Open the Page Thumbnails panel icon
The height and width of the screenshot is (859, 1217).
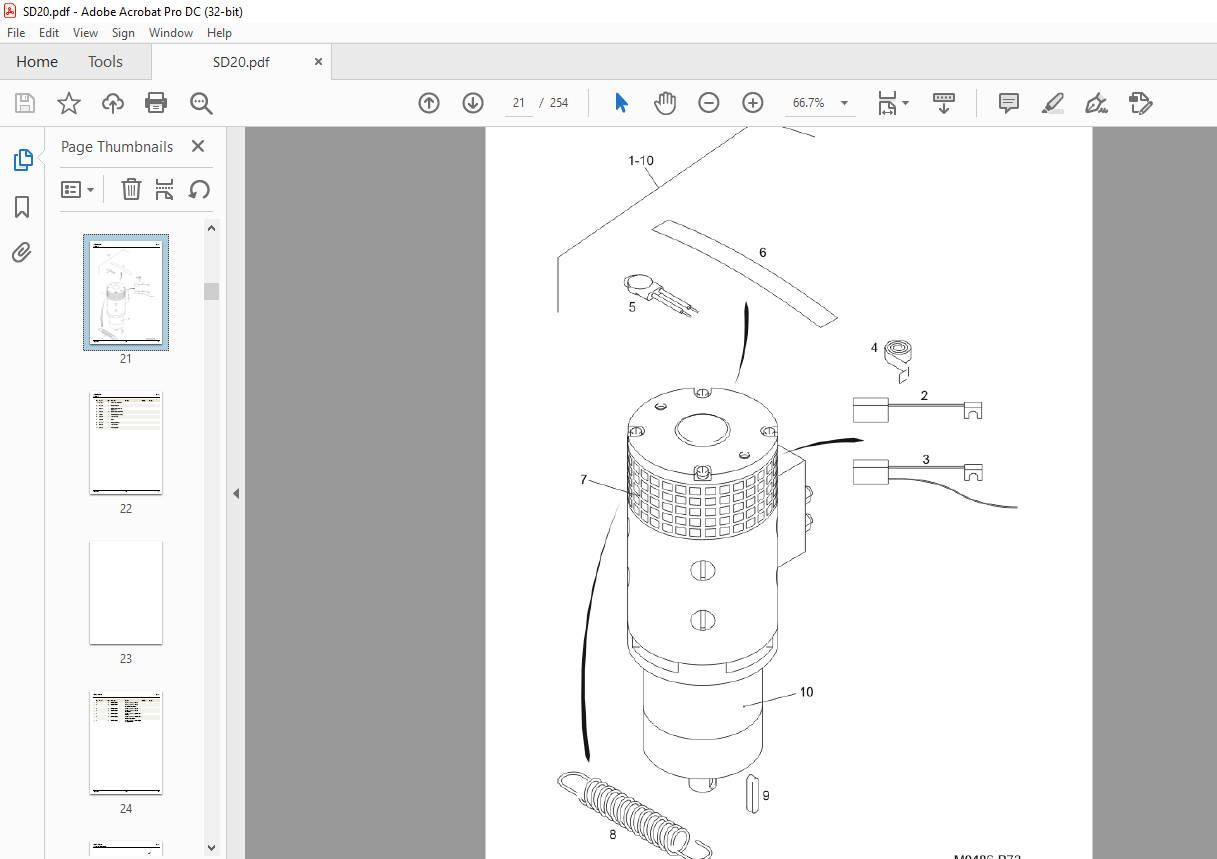pyautogui.click(x=22, y=159)
